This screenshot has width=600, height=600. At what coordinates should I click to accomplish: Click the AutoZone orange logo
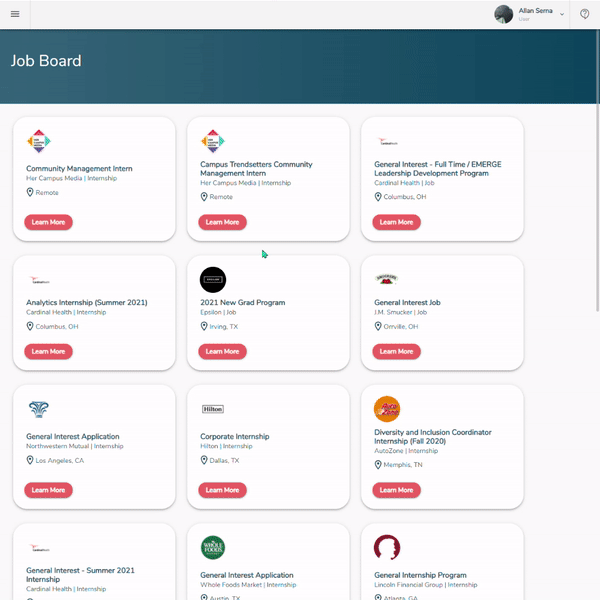tap(387, 409)
